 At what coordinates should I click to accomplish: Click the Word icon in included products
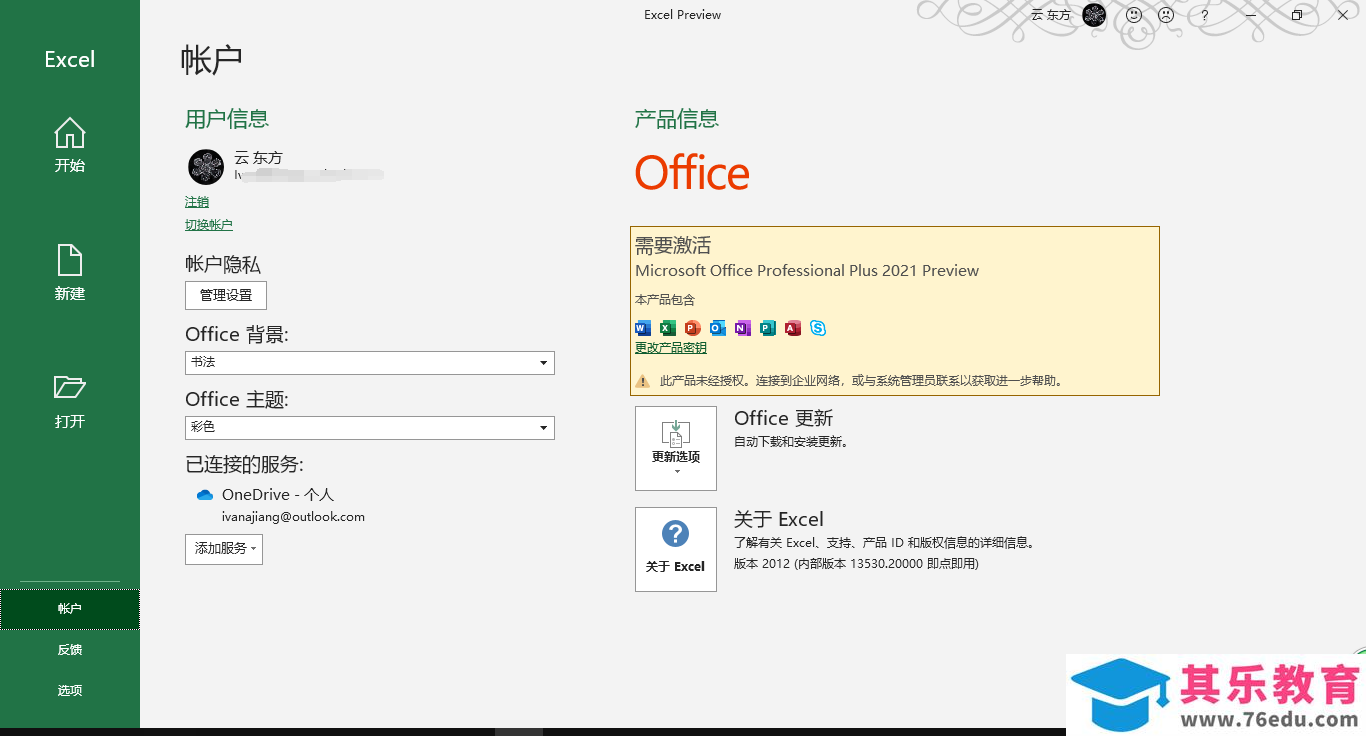(x=643, y=328)
